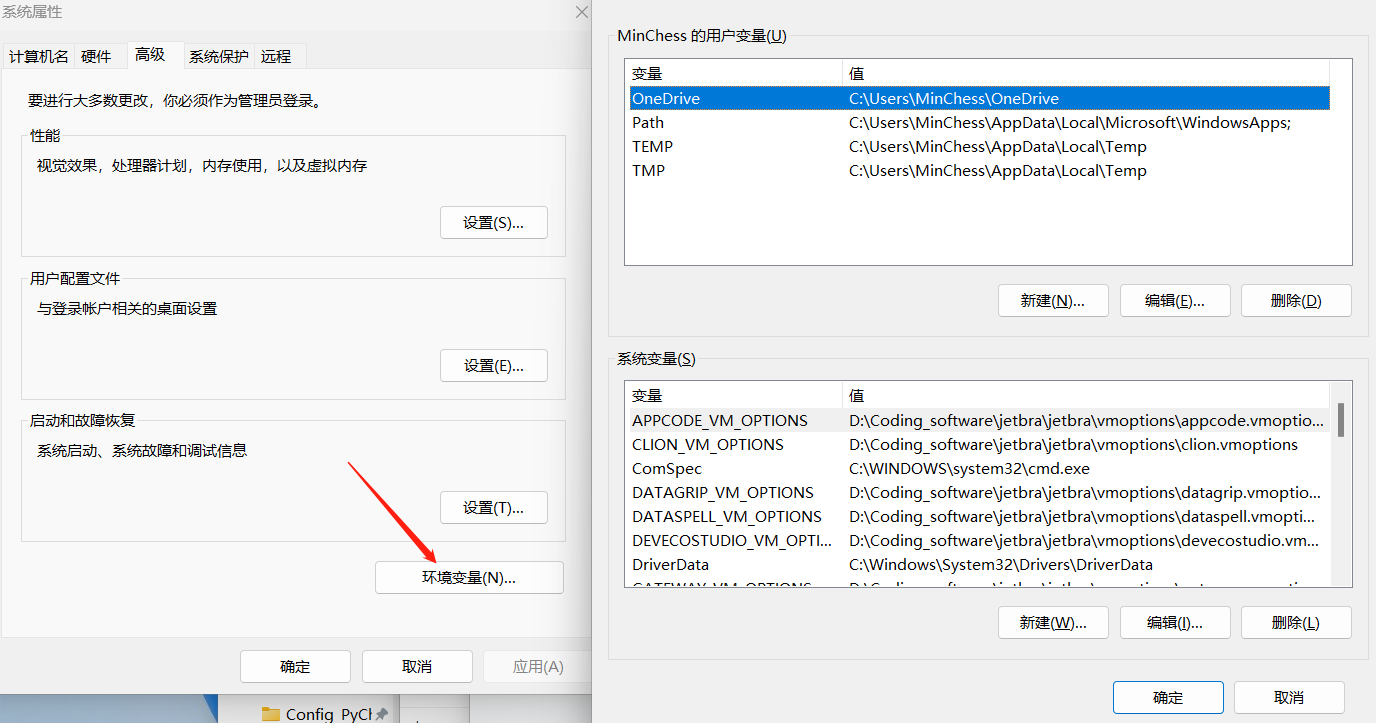Image resolution: width=1376 pixels, height=723 pixels.
Task: Click the C:\Windows\System32\Drivers\DriverData value
Action: 1001,564
